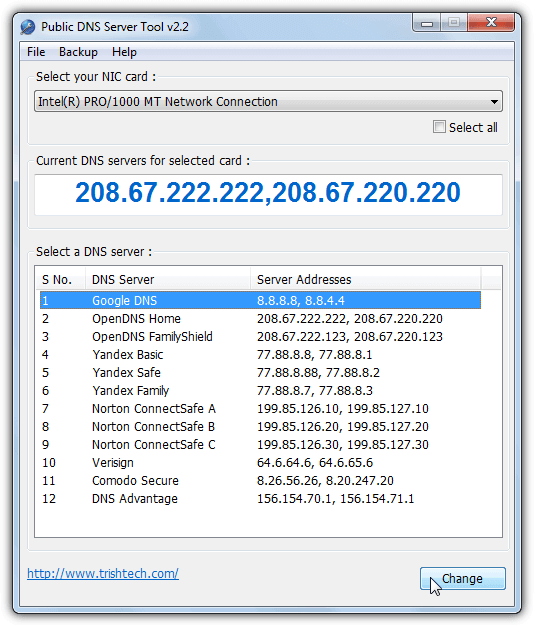The image size is (534, 625).
Task: Sort by S No. column header
Action: tap(60, 279)
